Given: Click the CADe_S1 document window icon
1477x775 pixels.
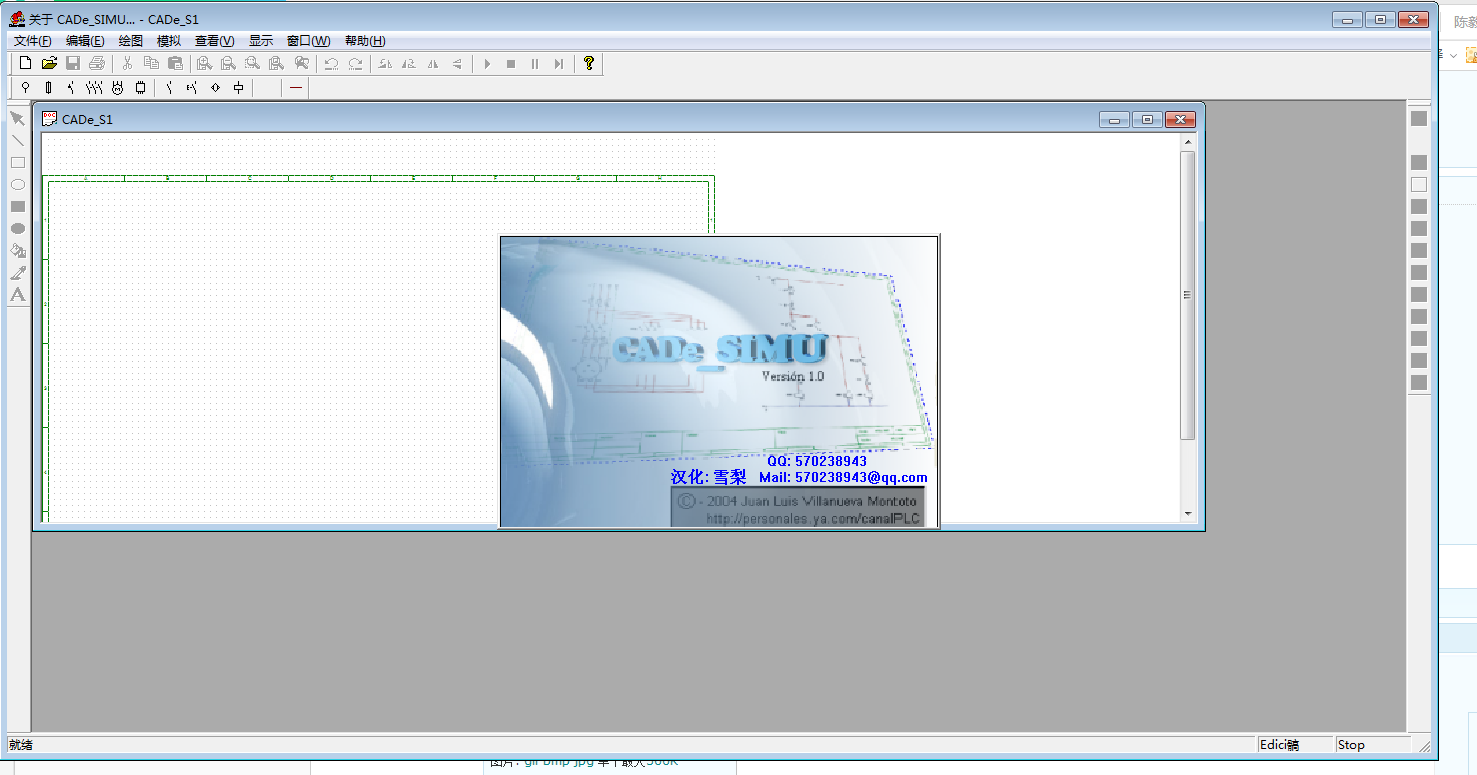Looking at the screenshot, I should pyautogui.click(x=49, y=119).
